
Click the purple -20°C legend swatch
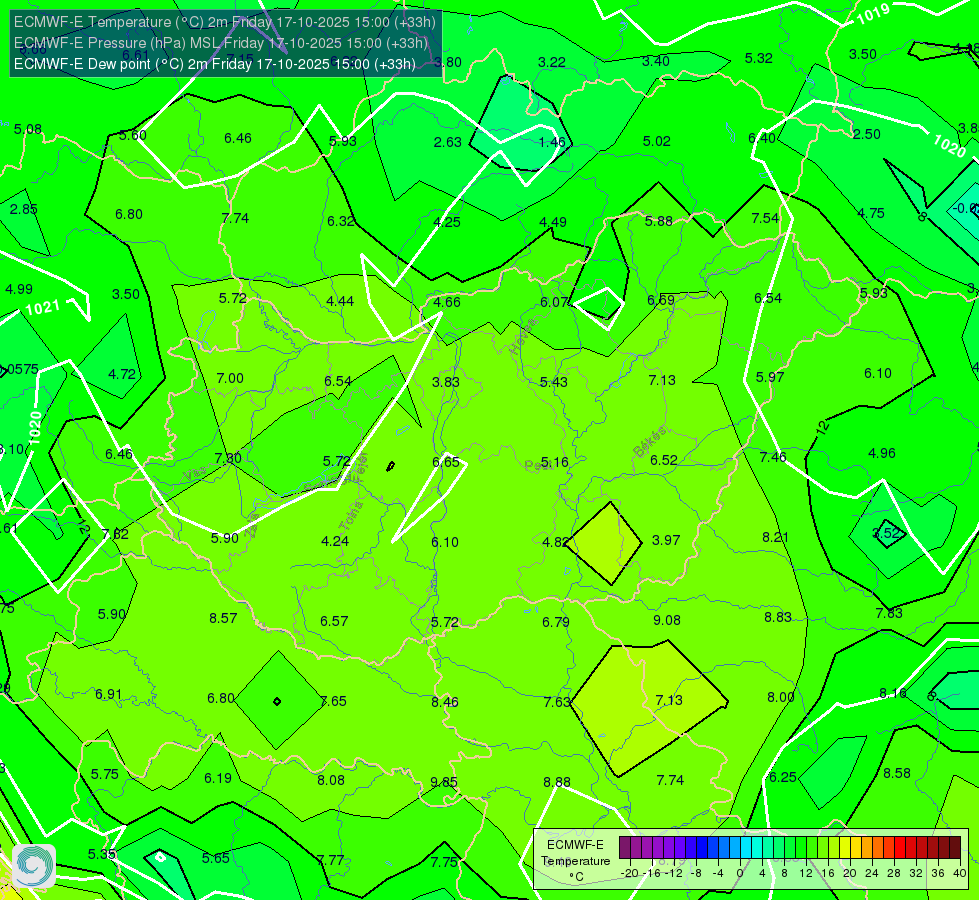pos(625,848)
